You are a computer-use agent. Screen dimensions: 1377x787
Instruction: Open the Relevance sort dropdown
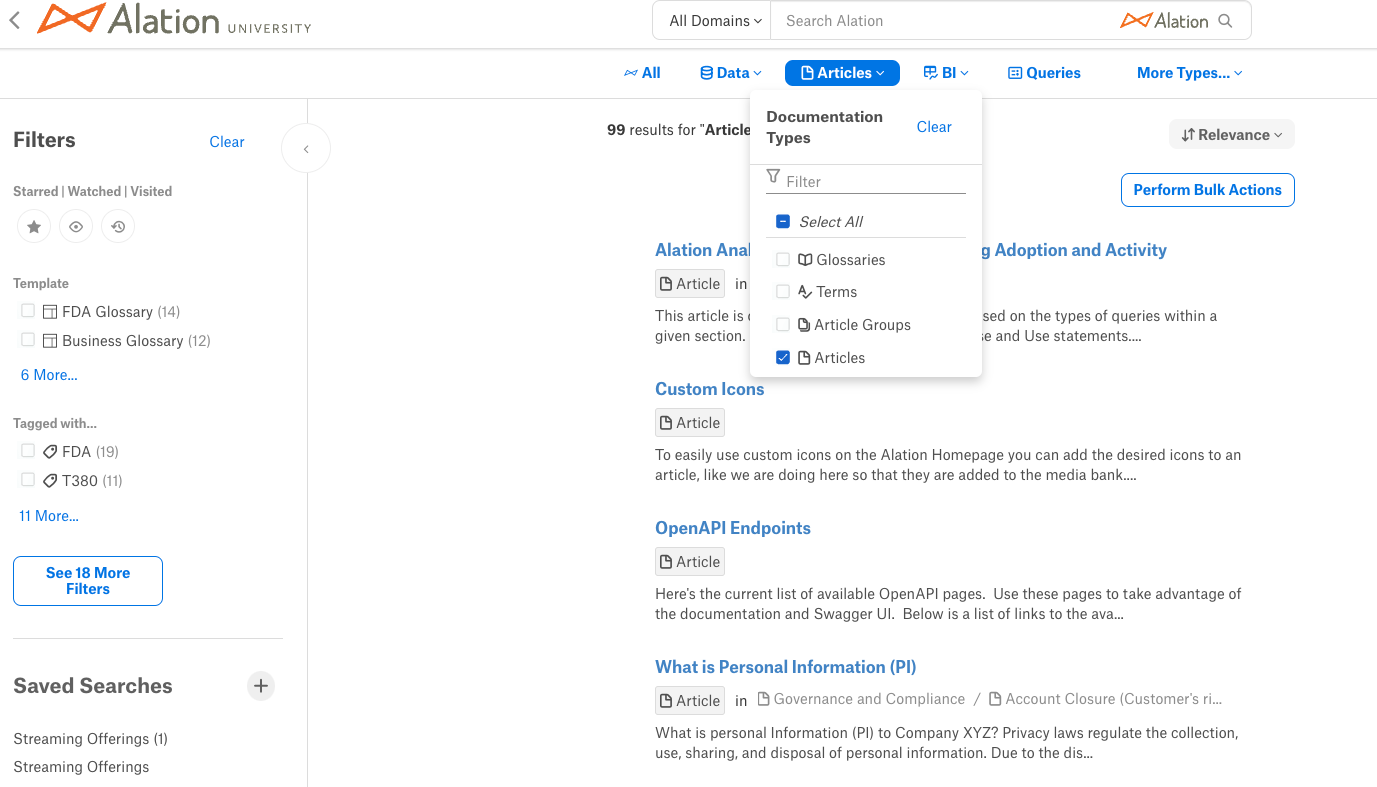coord(1232,135)
